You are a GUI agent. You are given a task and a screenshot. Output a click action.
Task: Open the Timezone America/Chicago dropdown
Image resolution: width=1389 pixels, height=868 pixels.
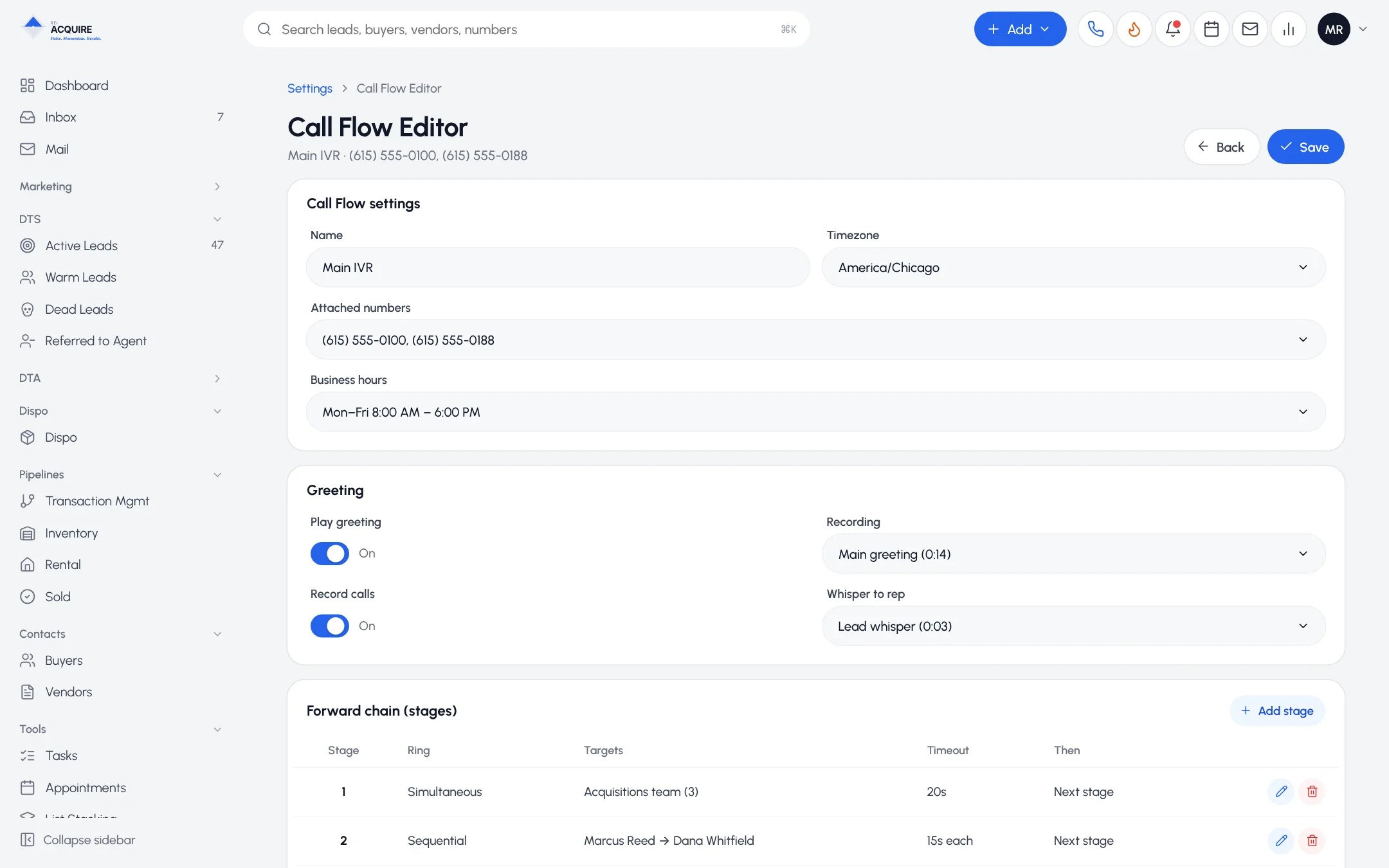click(1073, 267)
